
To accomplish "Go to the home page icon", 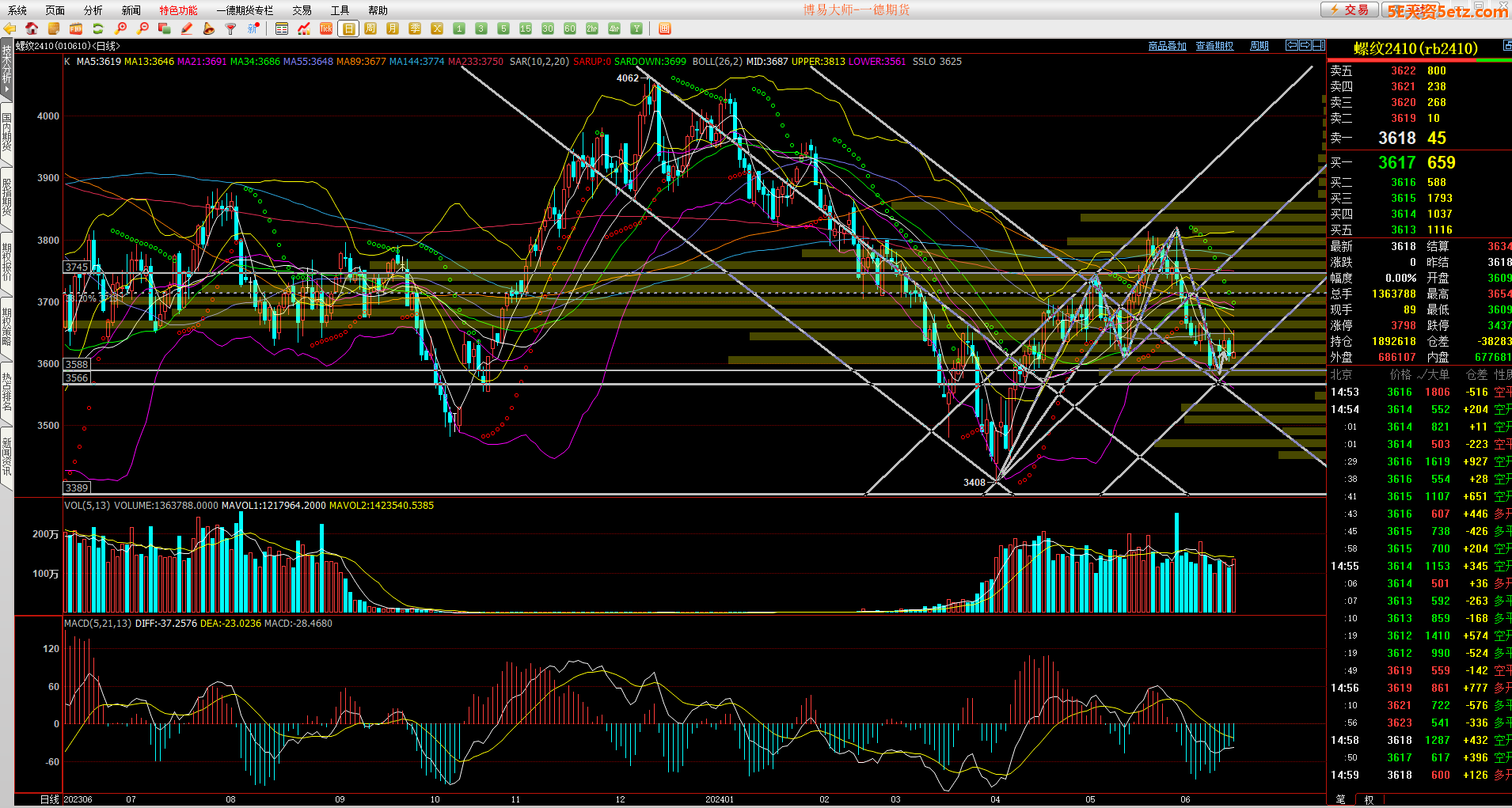I will 32,28.
